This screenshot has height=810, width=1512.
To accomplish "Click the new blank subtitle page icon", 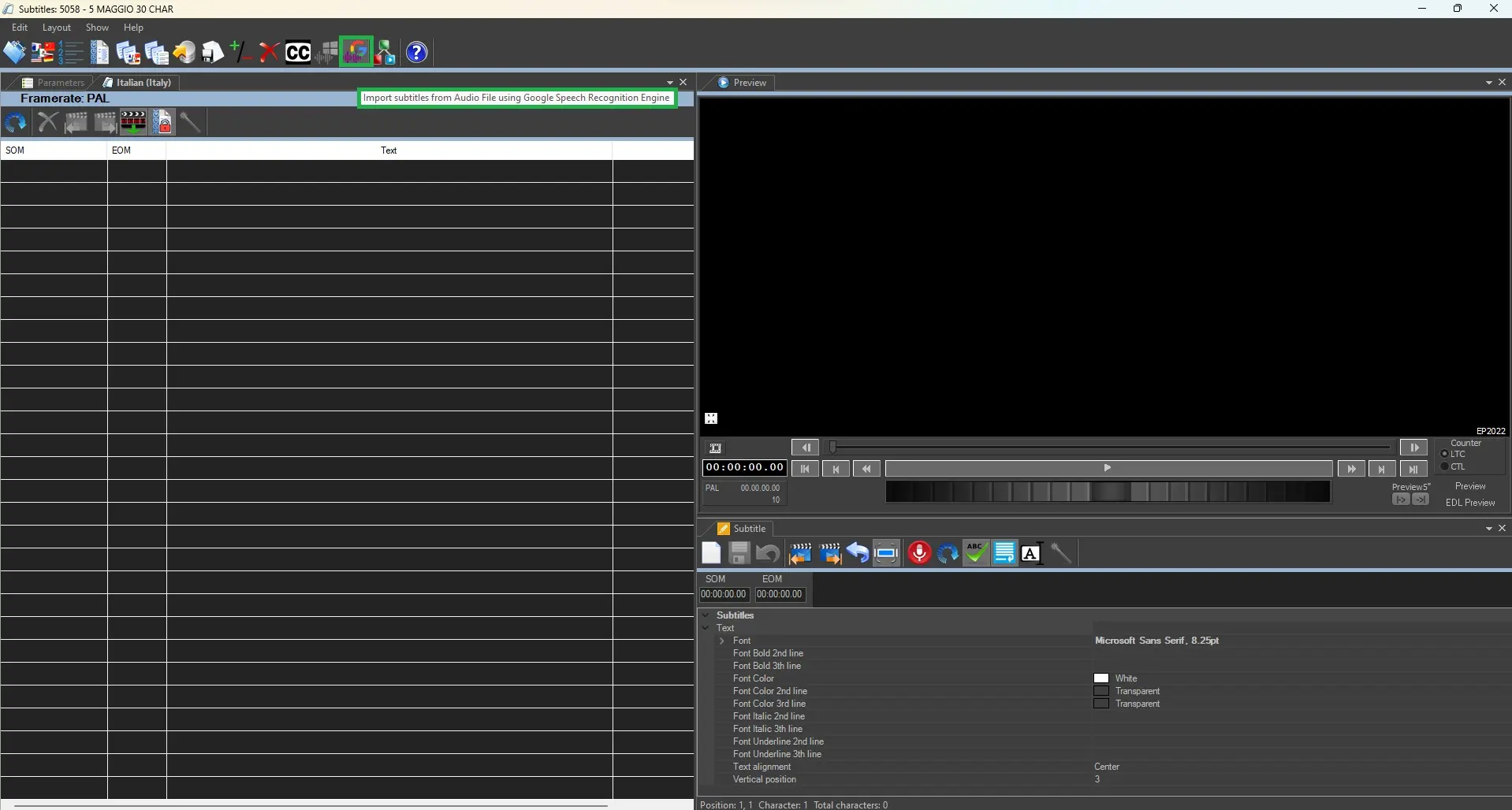I will pos(711,553).
